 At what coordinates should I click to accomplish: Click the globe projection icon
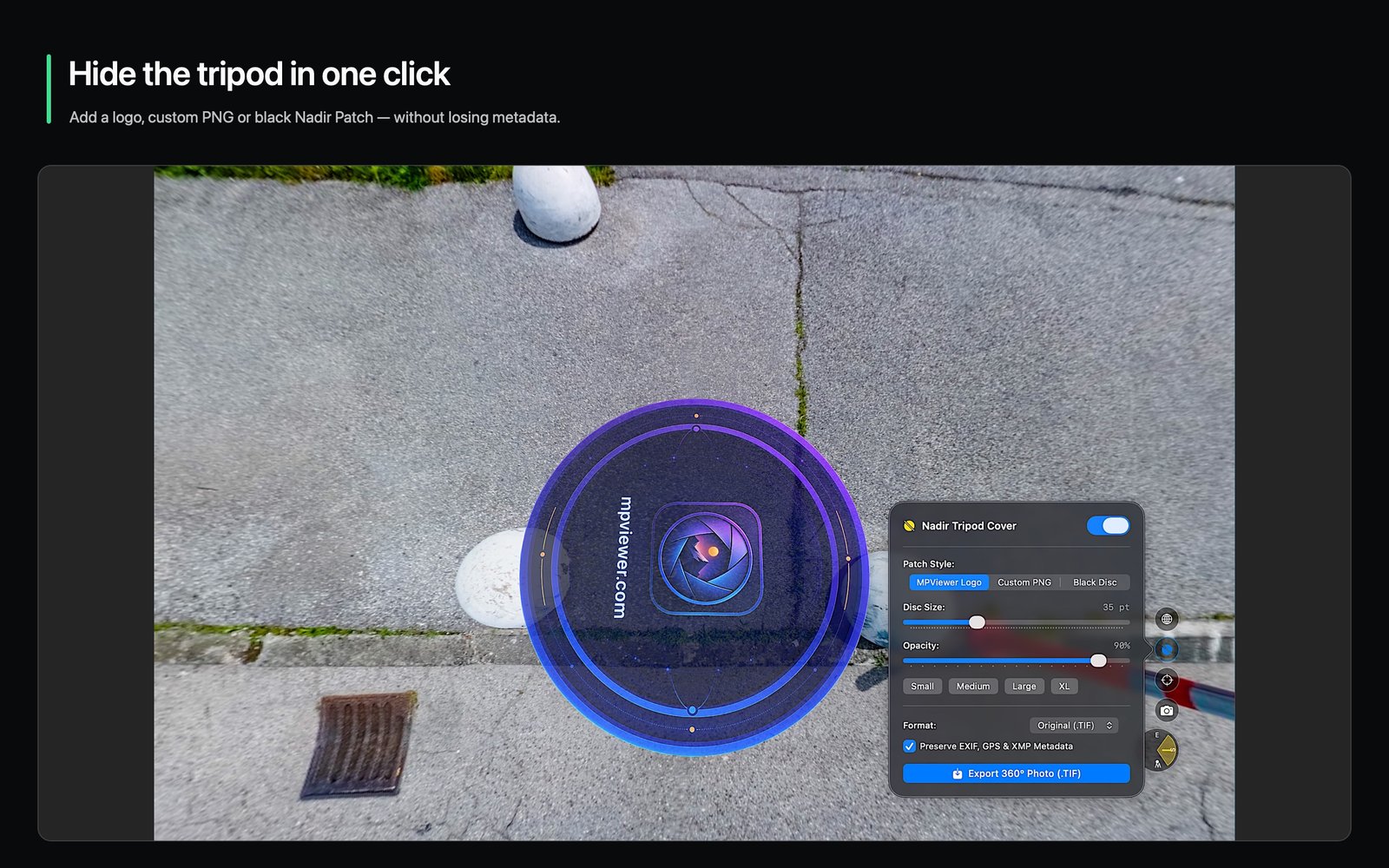[1167, 619]
